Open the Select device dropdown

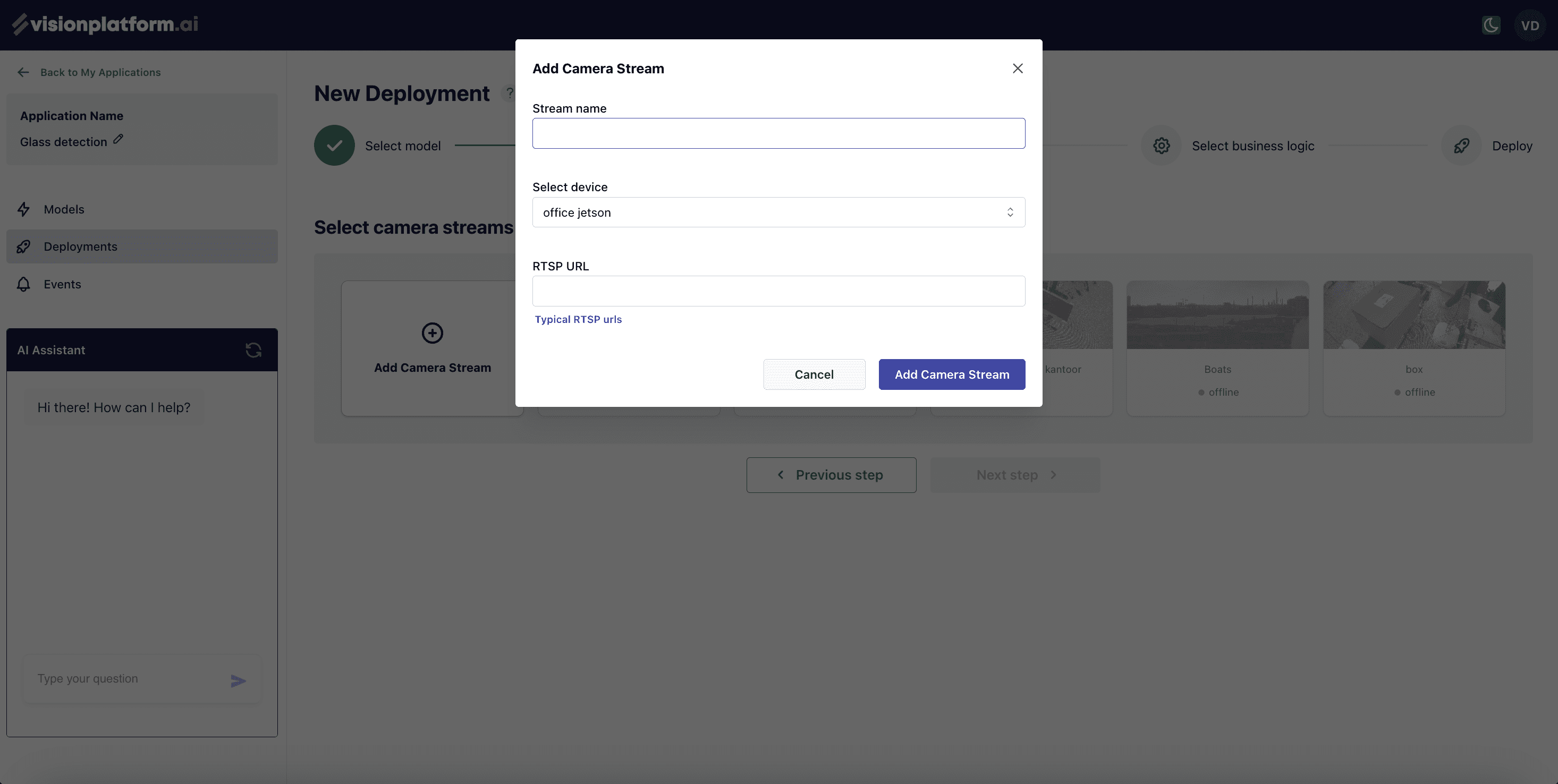point(778,212)
